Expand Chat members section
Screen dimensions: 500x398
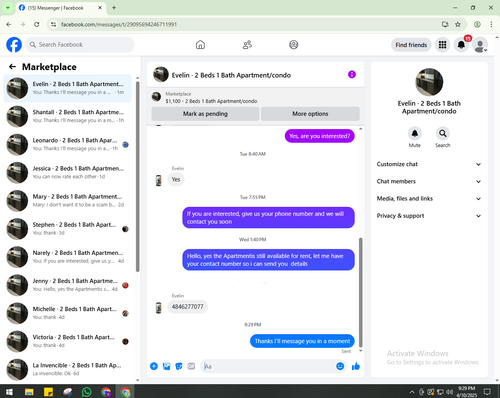click(429, 181)
